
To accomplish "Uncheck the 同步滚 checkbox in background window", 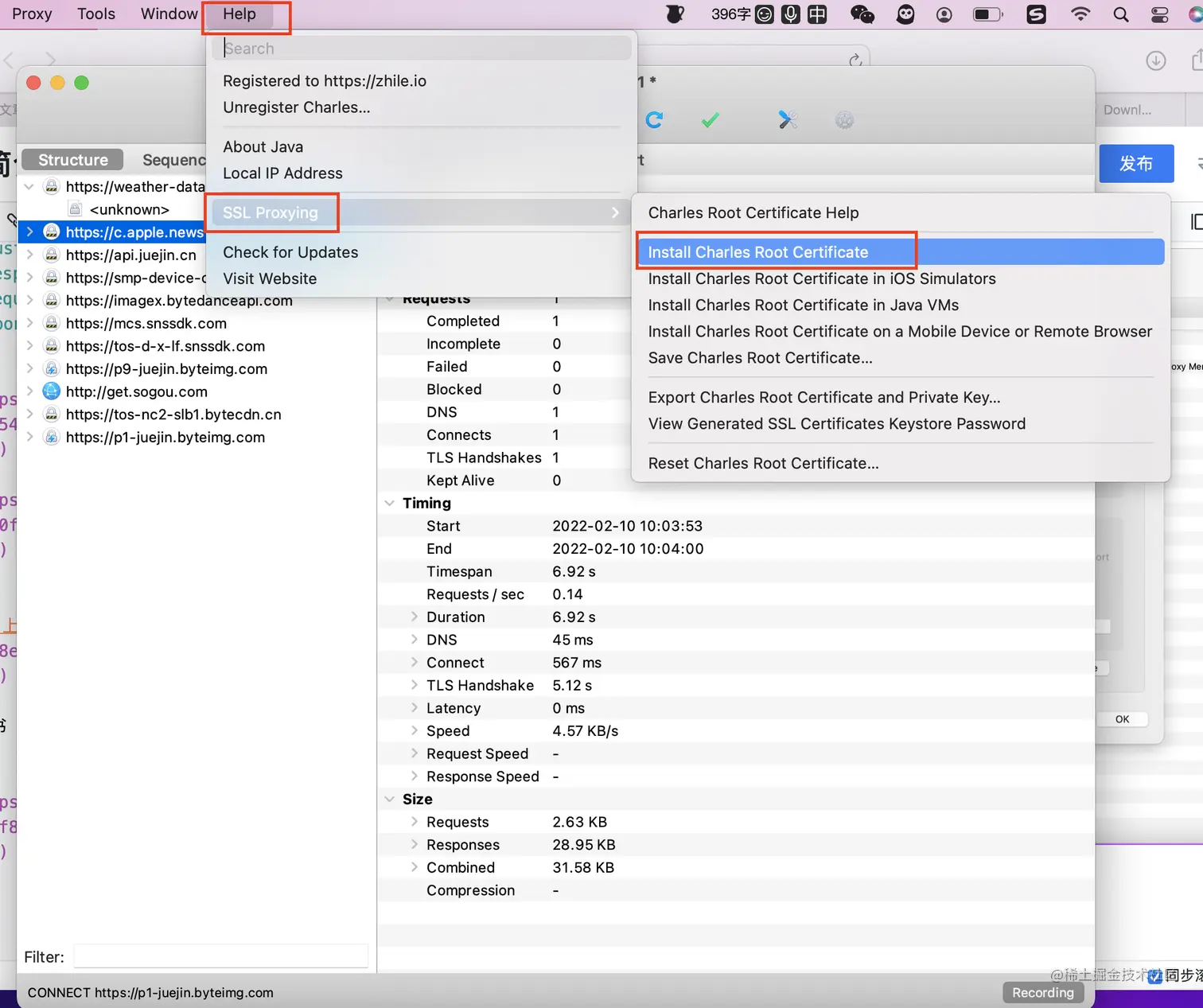I will click(1155, 976).
